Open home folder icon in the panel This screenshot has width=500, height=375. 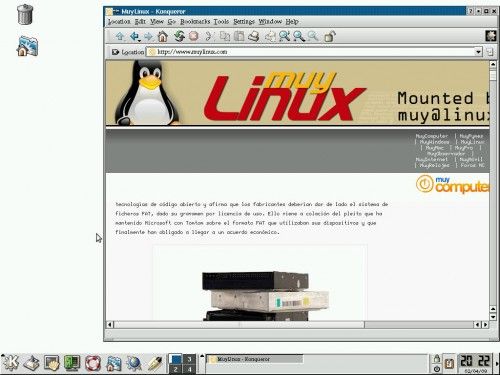114,363
